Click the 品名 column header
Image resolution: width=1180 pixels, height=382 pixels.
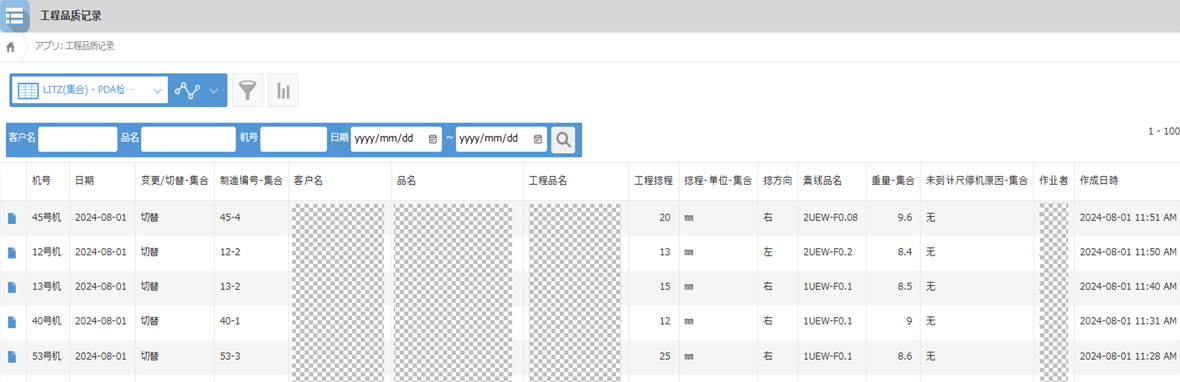pyautogui.click(x=407, y=181)
